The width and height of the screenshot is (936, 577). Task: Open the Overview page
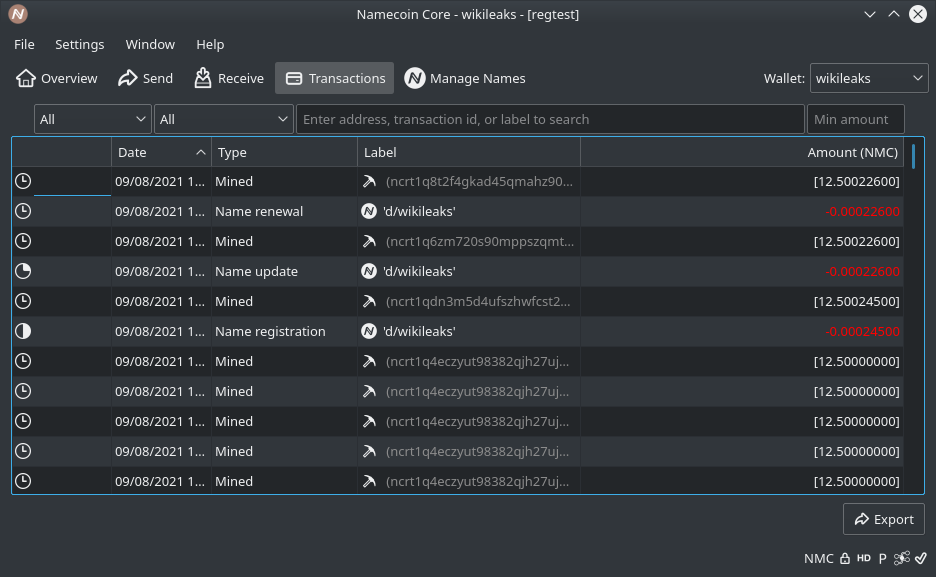point(56,78)
